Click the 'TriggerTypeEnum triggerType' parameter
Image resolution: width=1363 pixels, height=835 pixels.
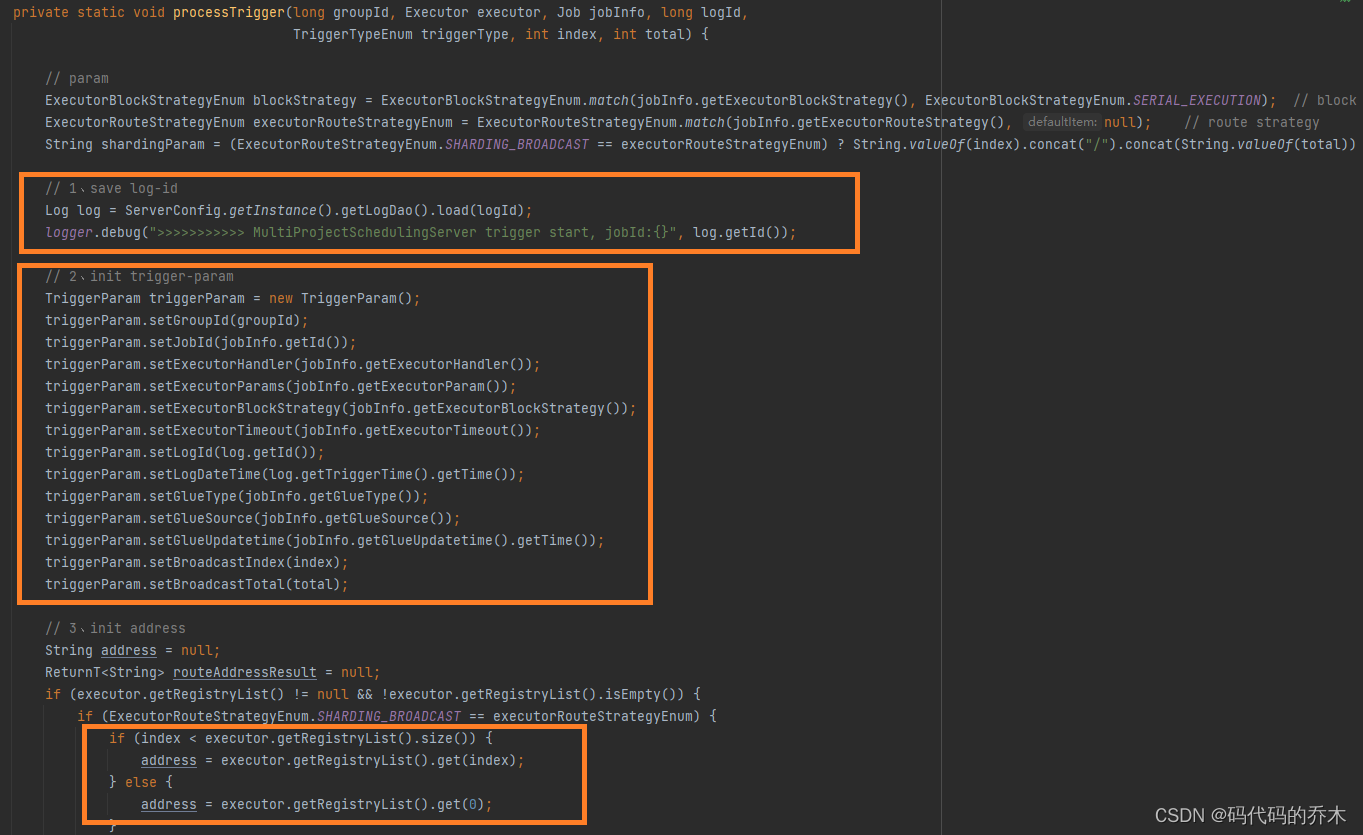click(402, 34)
